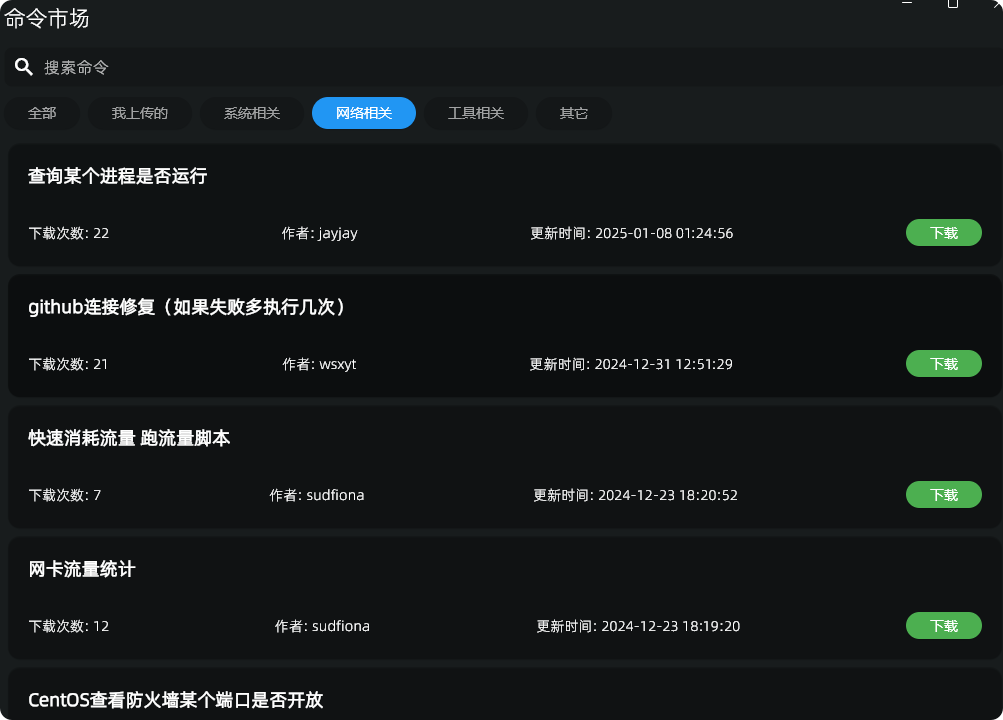Select the 系统相关 category tab
The width and height of the screenshot is (1003, 720).
pos(252,113)
